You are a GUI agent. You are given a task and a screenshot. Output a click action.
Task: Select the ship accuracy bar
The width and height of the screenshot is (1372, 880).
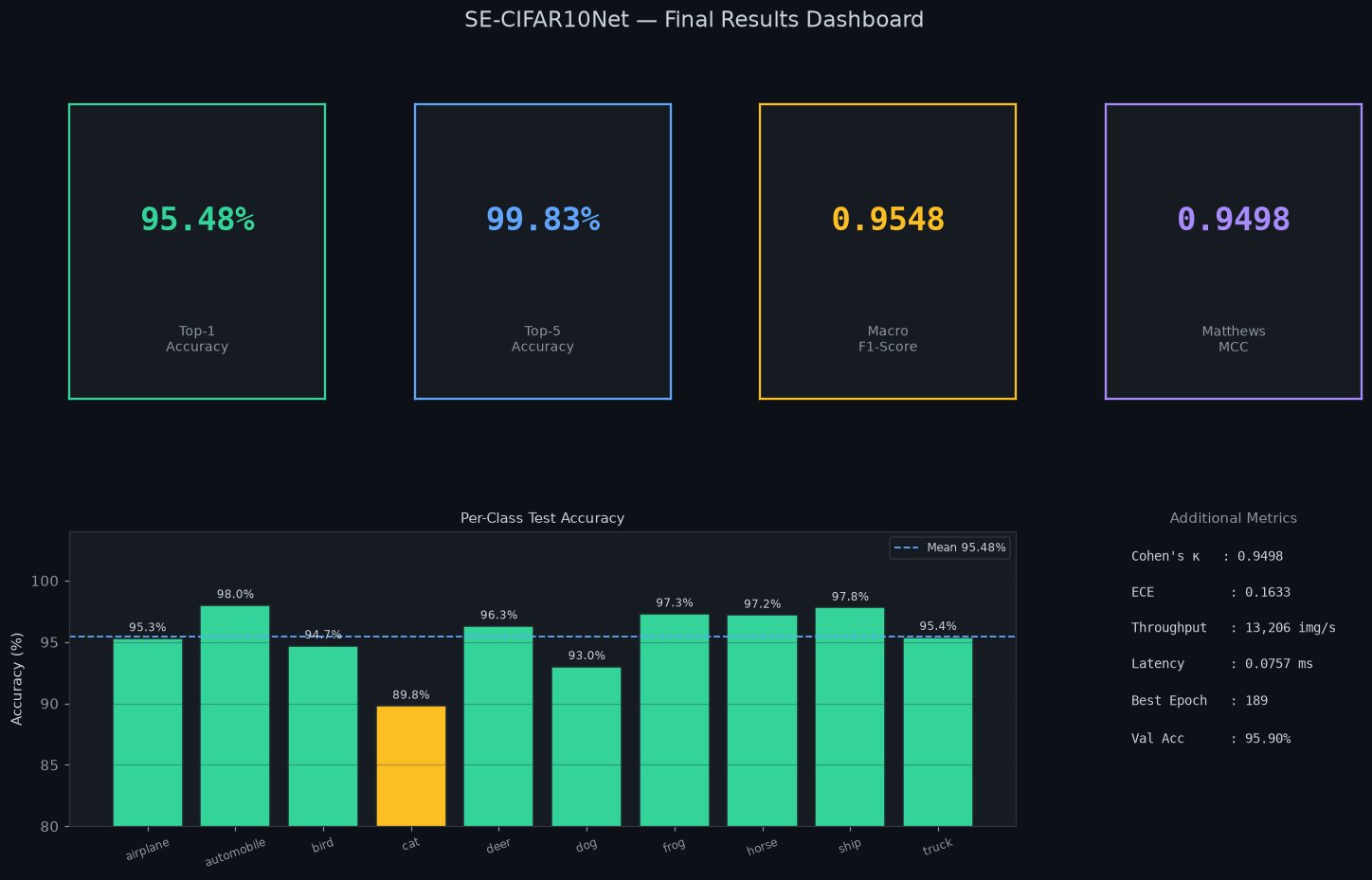pyautogui.click(x=850, y=717)
